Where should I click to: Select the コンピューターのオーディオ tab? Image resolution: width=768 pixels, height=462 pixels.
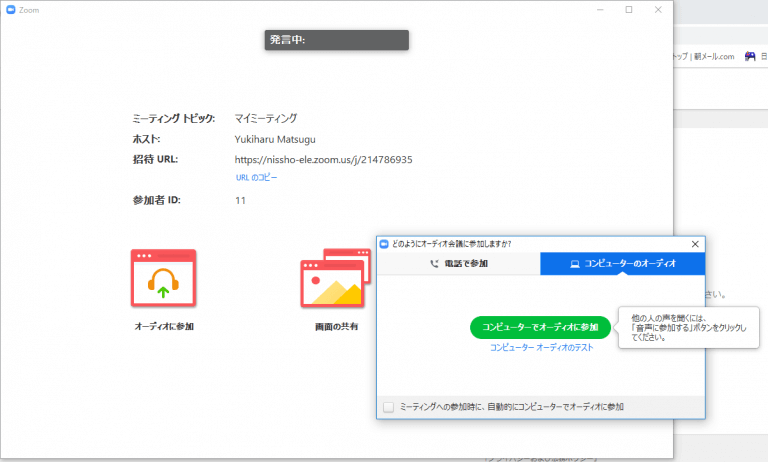[x=623, y=264]
